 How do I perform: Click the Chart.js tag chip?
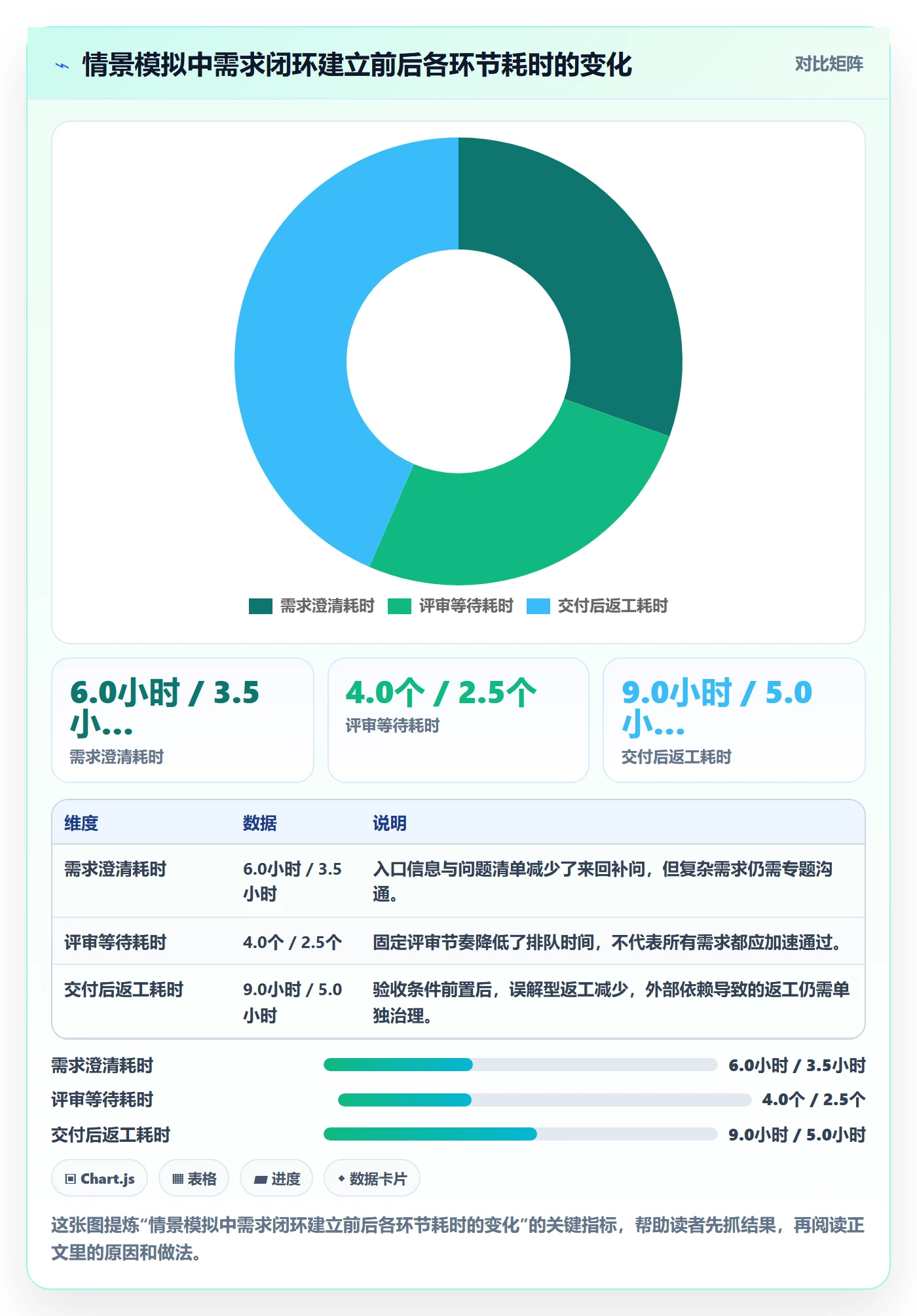click(x=100, y=1179)
